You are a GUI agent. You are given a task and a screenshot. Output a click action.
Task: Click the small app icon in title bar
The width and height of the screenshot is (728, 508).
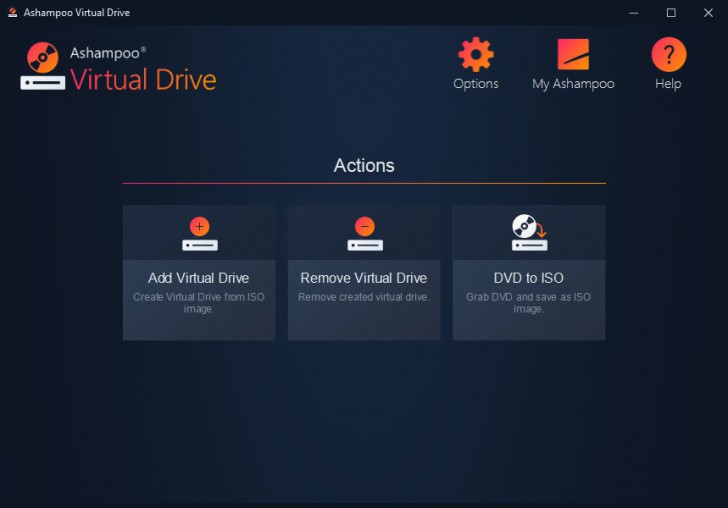click(x=13, y=13)
